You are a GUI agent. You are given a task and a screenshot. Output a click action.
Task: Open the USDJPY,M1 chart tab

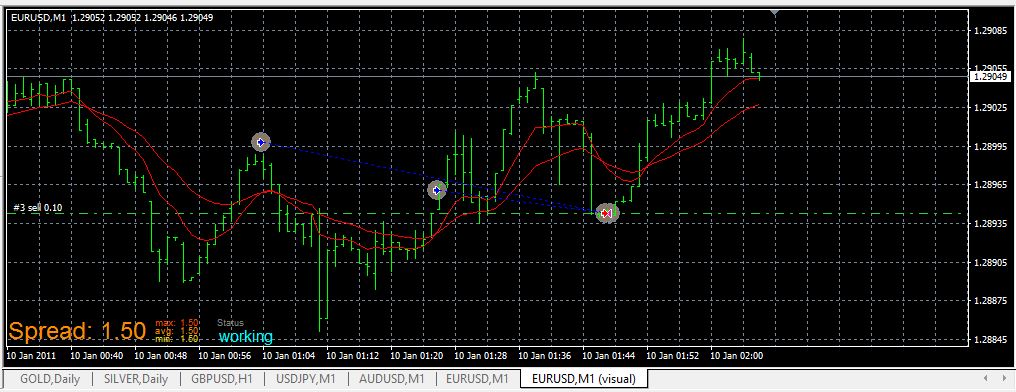click(306, 379)
